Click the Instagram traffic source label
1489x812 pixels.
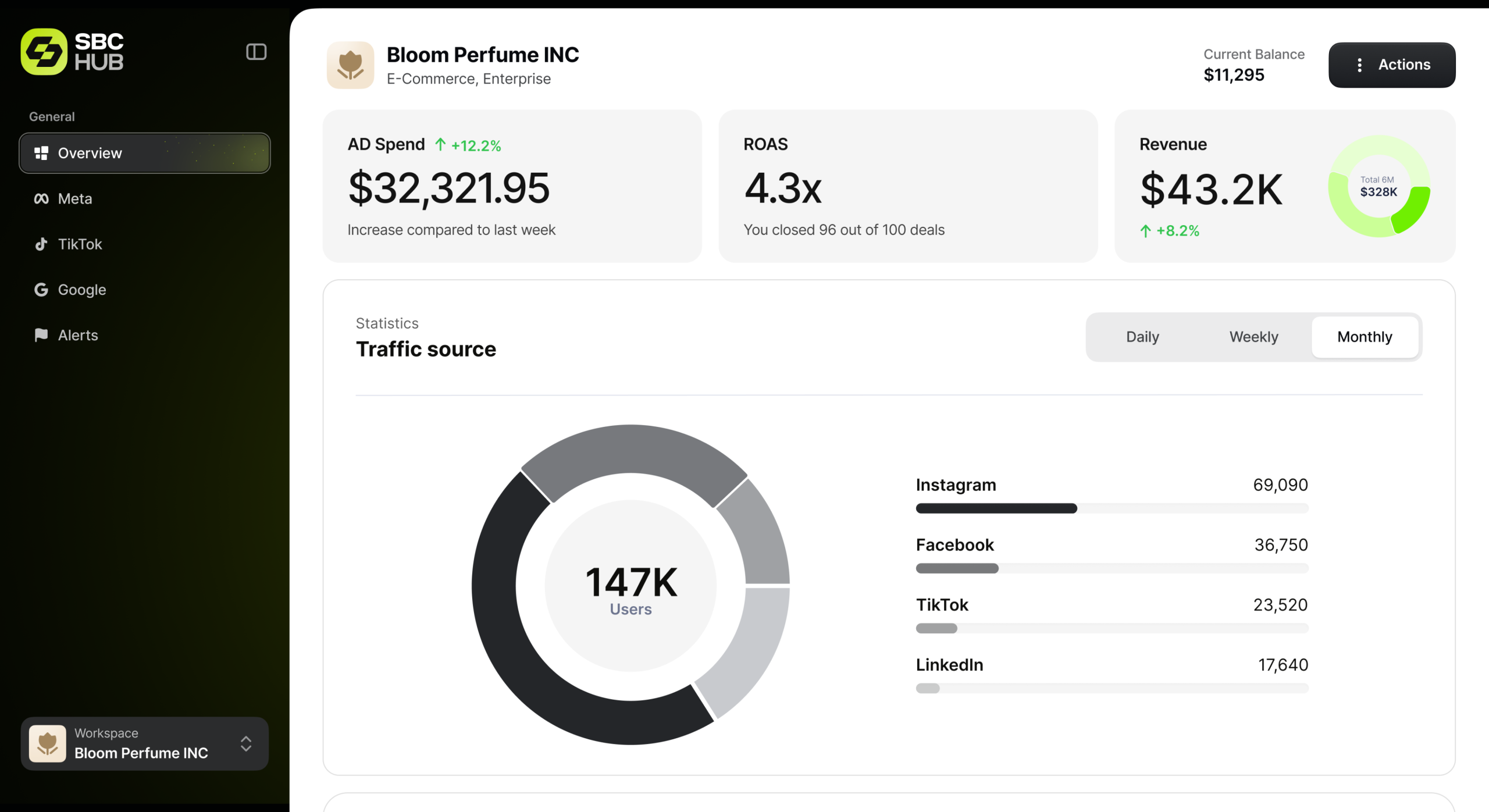click(956, 485)
